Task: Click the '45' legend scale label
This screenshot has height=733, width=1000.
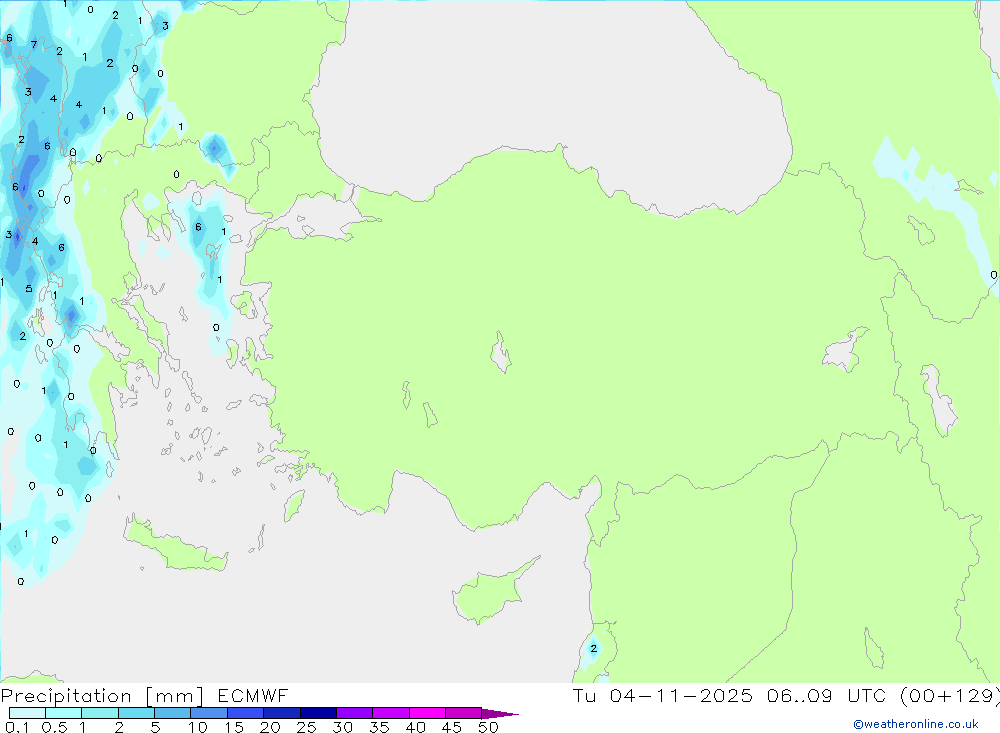Action: (x=452, y=727)
